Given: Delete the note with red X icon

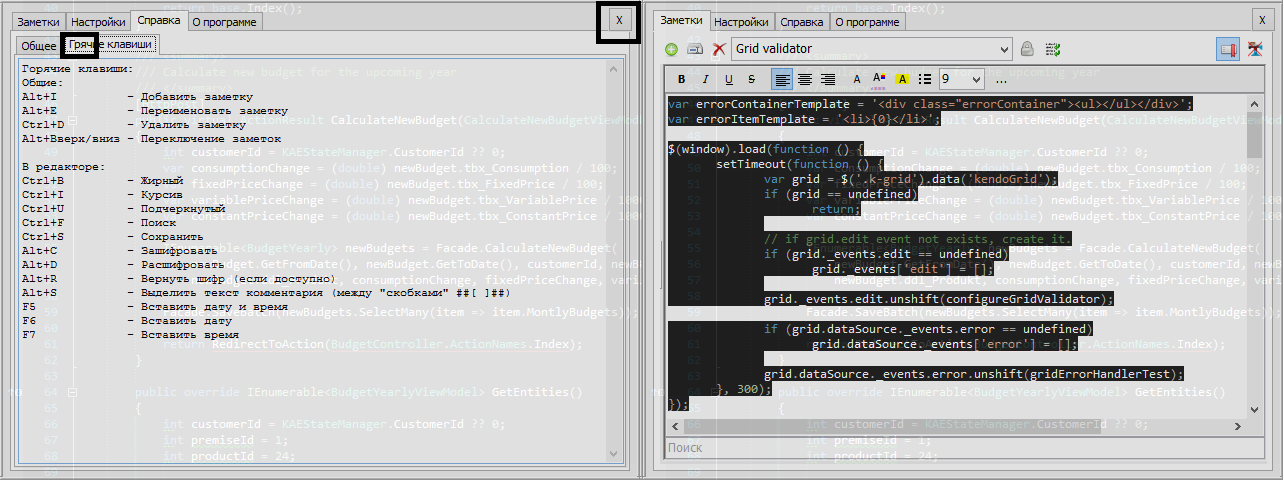Looking at the screenshot, I should pyautogui.click(x=718, y=49).
